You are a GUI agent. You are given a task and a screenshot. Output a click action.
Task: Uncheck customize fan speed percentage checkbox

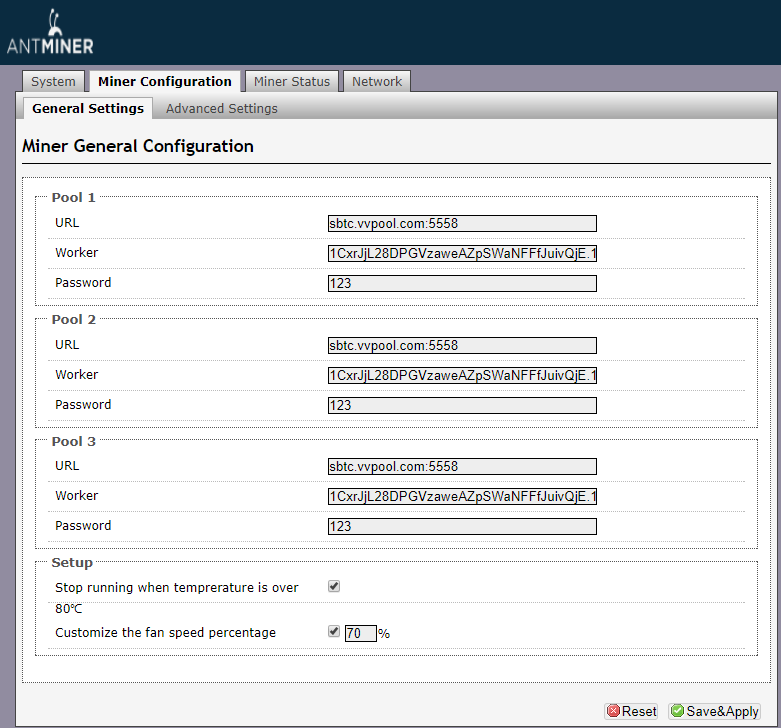click(x=334, y=632)
